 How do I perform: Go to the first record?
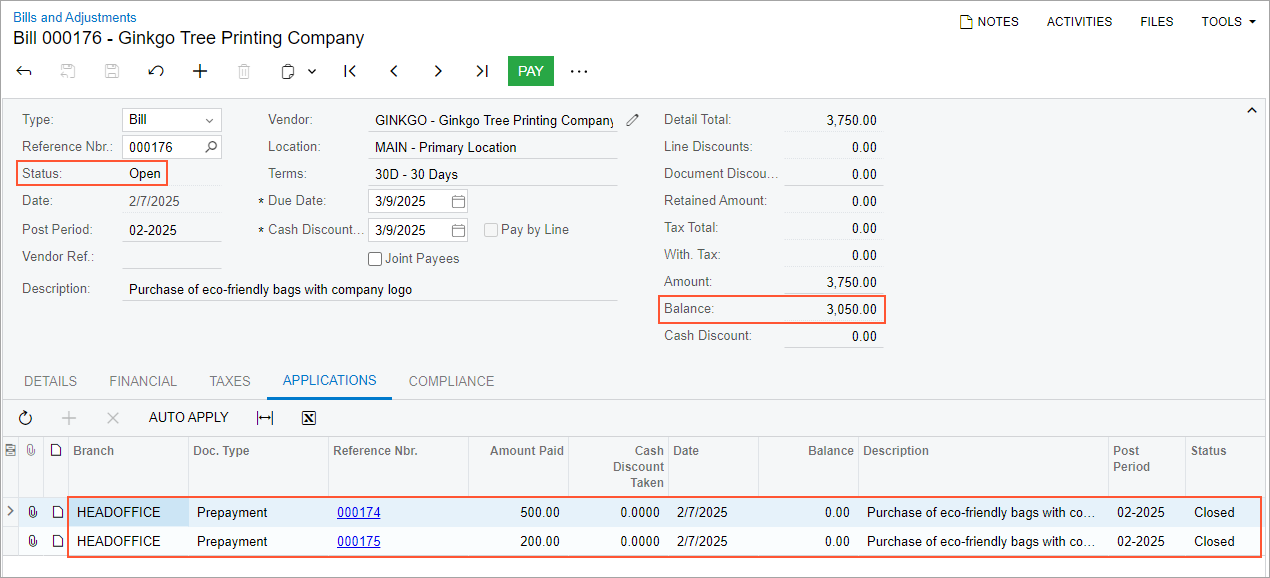tap(349, 71)
